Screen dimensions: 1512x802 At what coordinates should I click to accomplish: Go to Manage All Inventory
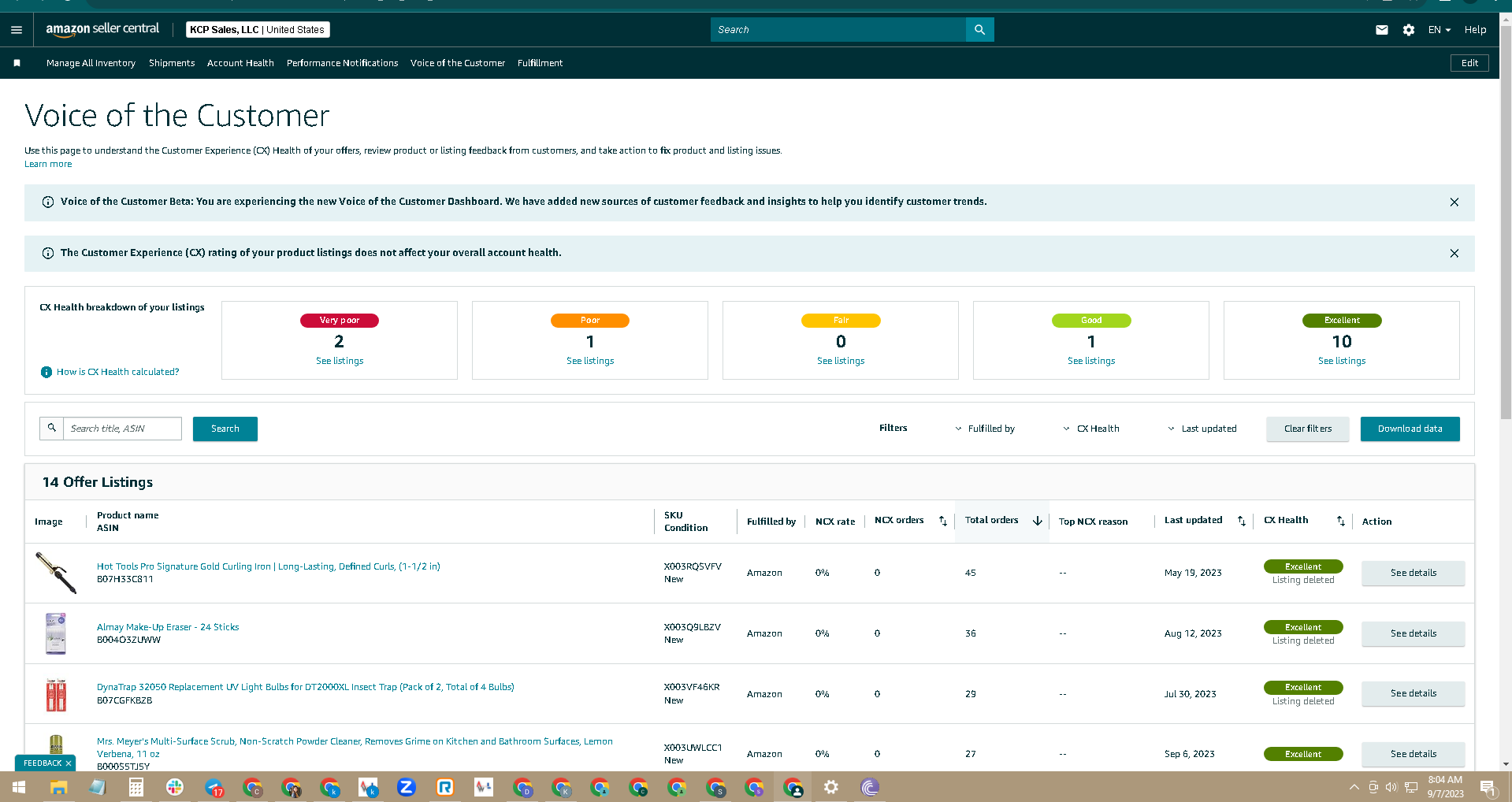coord(91,63)
